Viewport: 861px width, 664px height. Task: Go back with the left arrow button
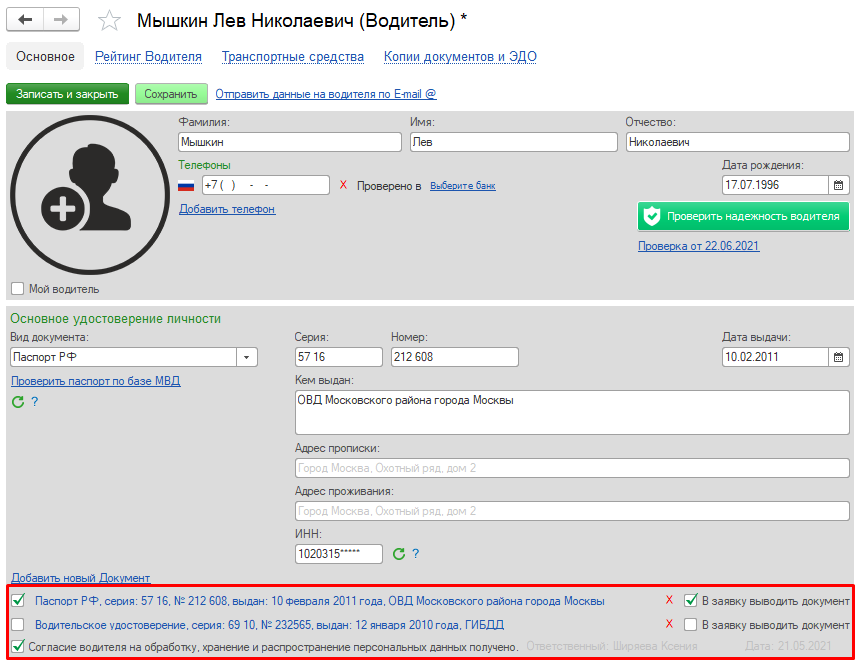25,20
